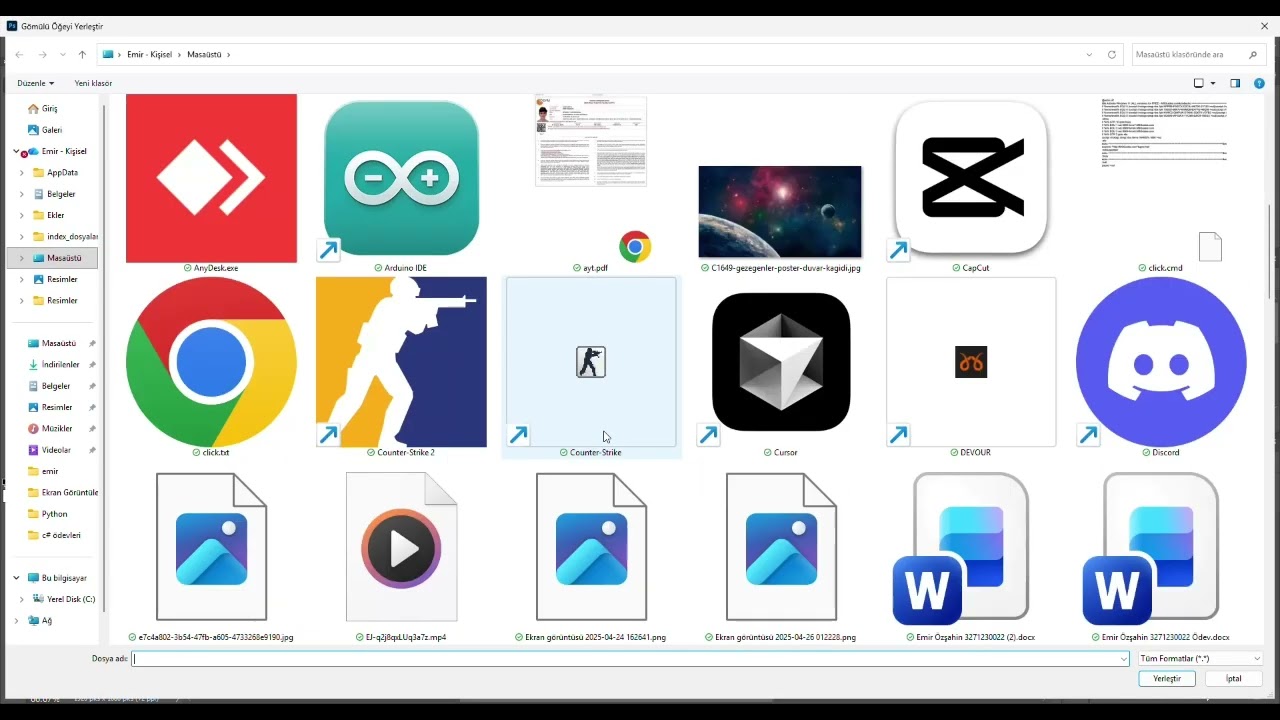Open the Dosya adı suggestions dropdown arrow
This screenshot has height=720, width=1280.
coord(1124,659)
